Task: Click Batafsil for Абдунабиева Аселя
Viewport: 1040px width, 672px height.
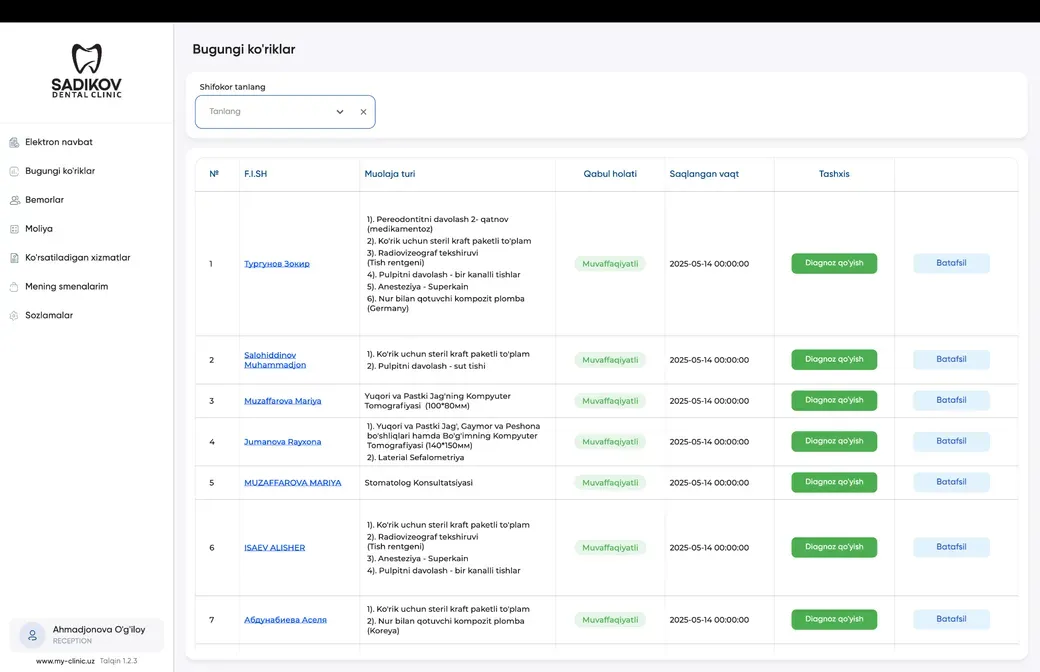Action: pyautogui.click(x=951, y=620)
